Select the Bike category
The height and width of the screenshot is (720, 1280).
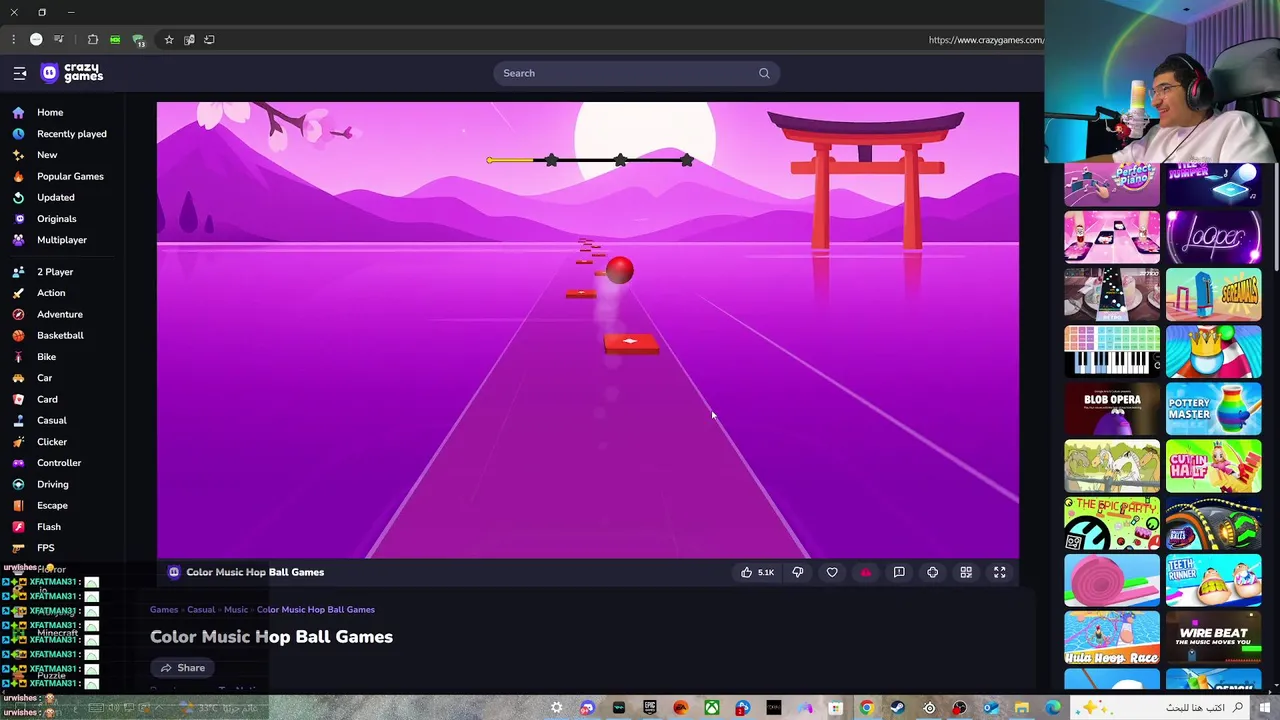(47, 357)
